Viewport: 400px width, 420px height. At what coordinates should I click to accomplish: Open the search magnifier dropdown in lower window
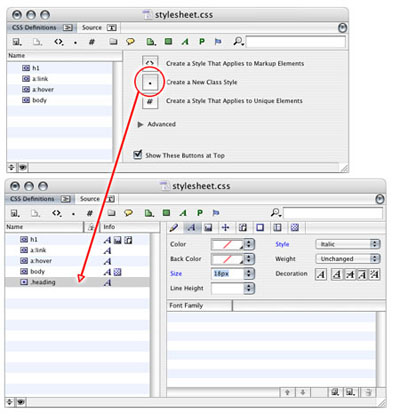click(x=276, y=213)
